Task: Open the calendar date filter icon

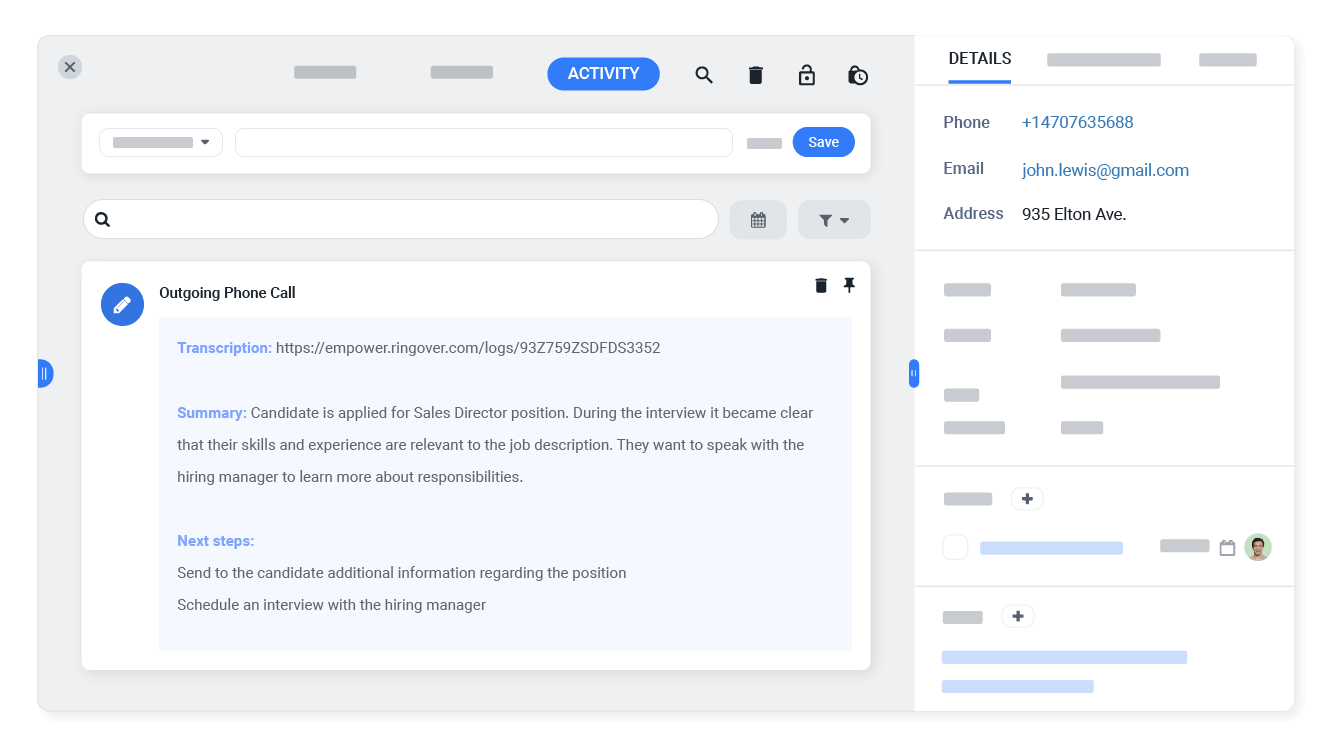Action: (758, 219)
